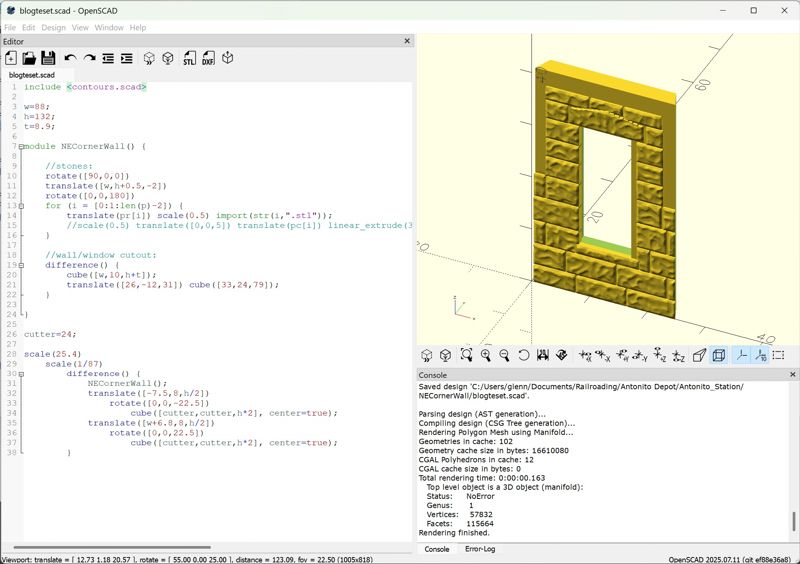Activate the measure distance tool
Image resolution: width=800 pixels, height=564 pixels.
[543, 355]
